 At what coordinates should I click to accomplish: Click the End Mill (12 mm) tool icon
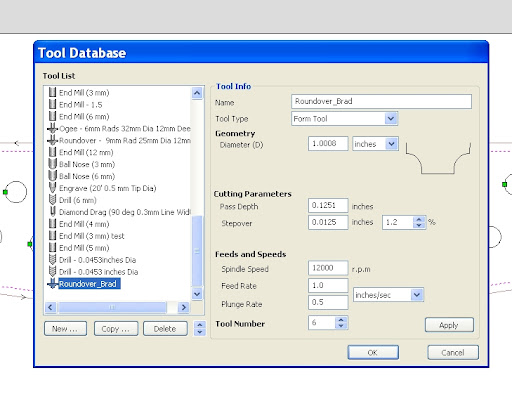point(52,152)
